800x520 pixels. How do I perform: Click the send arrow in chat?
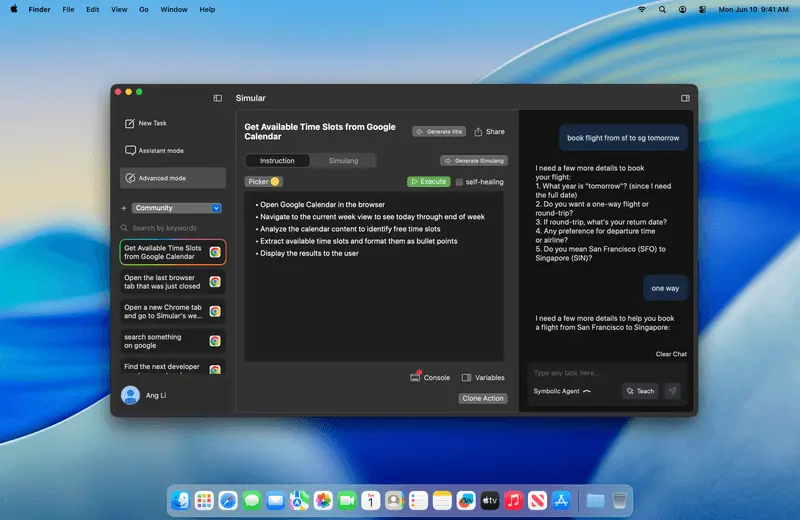(x=672, y=391)
